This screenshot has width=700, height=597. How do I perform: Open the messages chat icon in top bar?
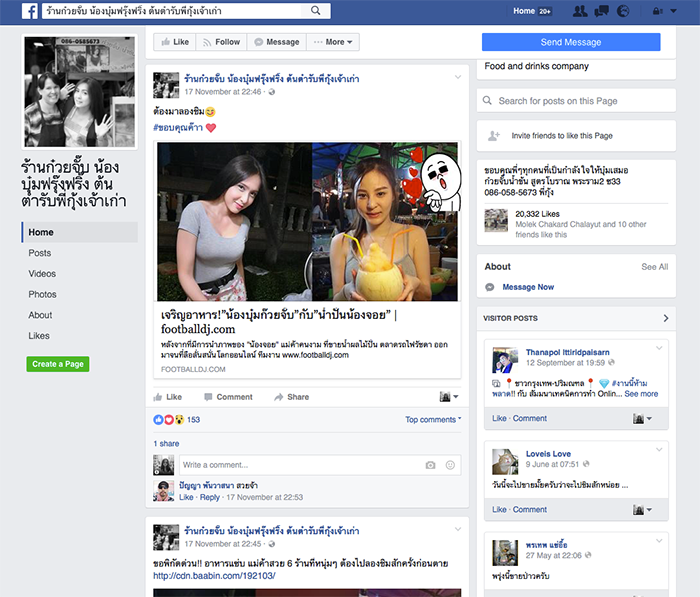(x=602, y=11)
